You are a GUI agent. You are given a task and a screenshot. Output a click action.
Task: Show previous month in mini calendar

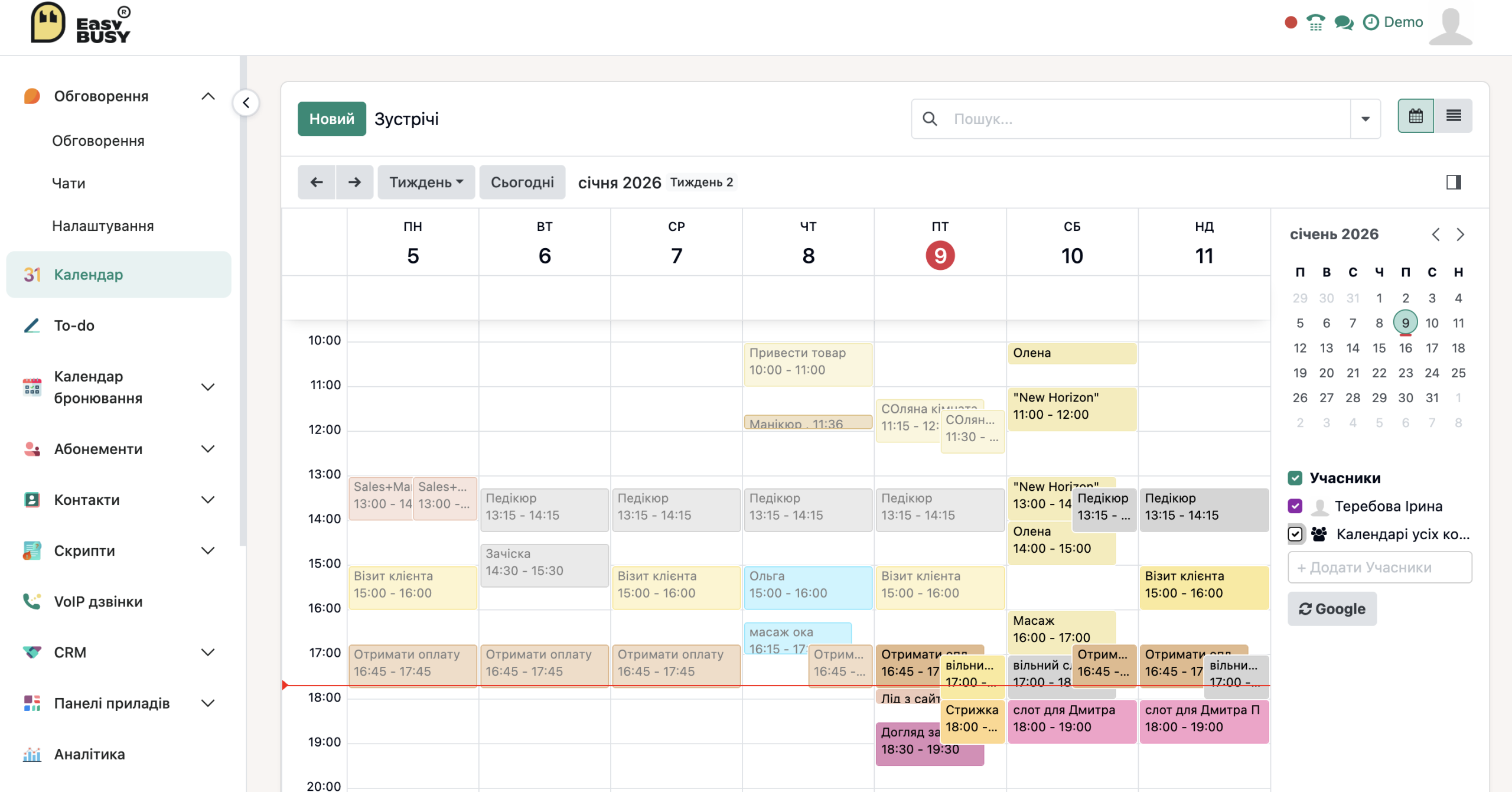[1435, 234]
